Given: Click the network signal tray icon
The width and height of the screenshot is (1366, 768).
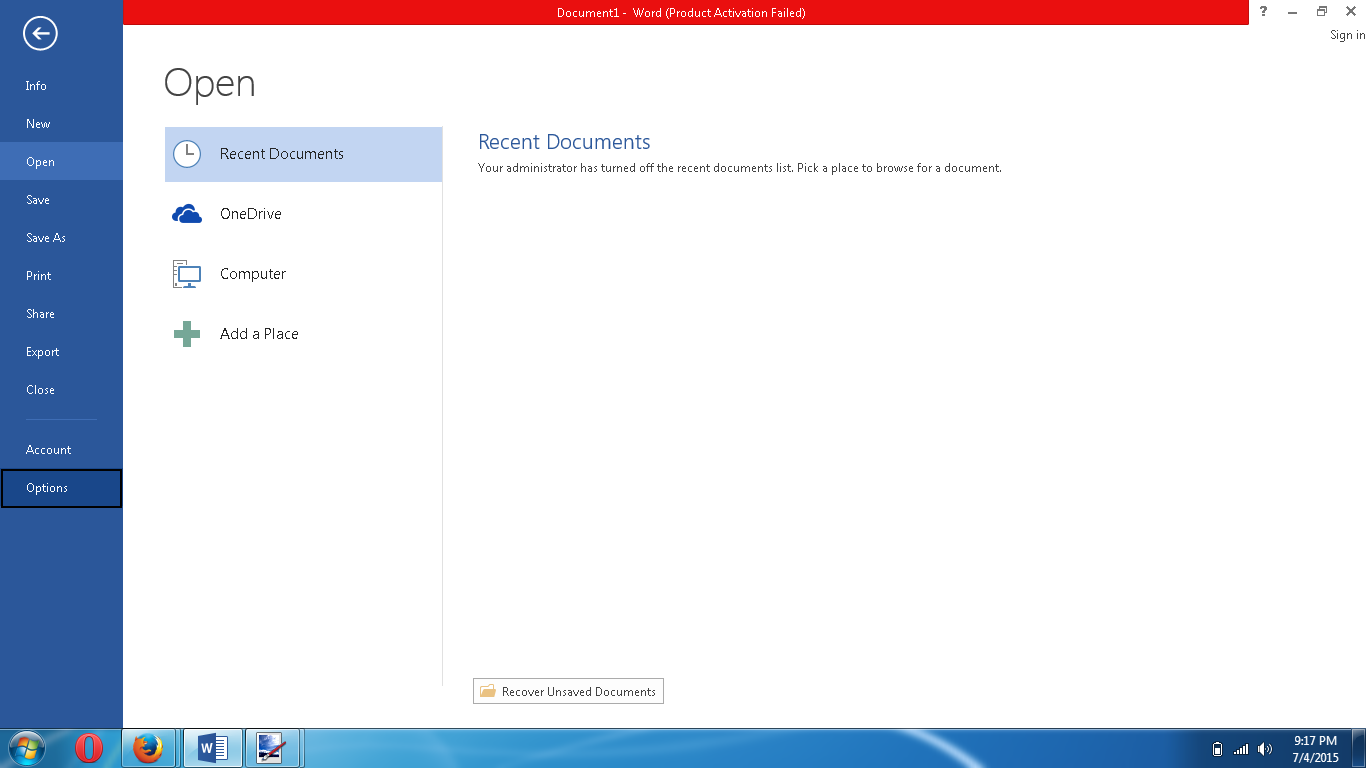Looking at the screenshot, I should point(1241,749).
